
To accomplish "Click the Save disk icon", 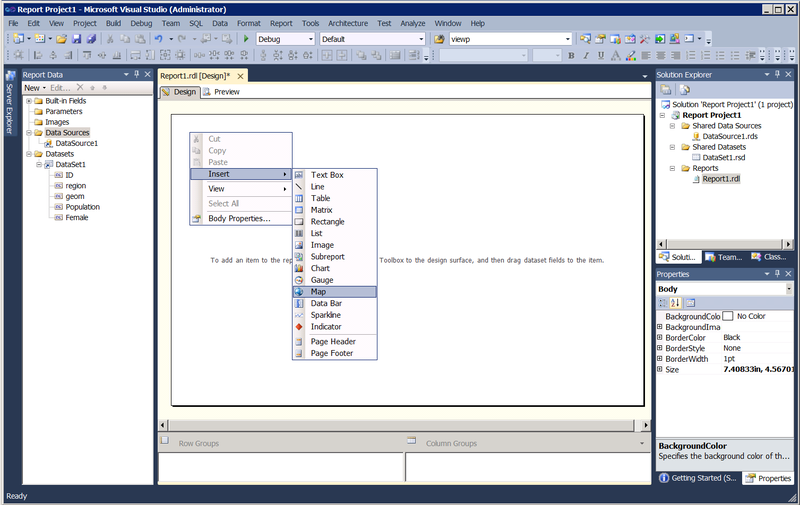I will tap(77, 39).
